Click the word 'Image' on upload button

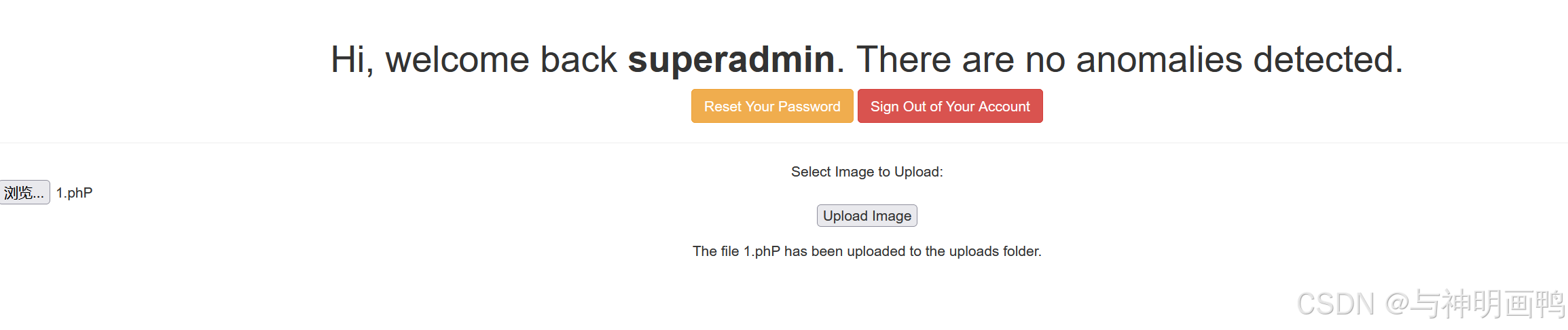[x=892, y=216]
